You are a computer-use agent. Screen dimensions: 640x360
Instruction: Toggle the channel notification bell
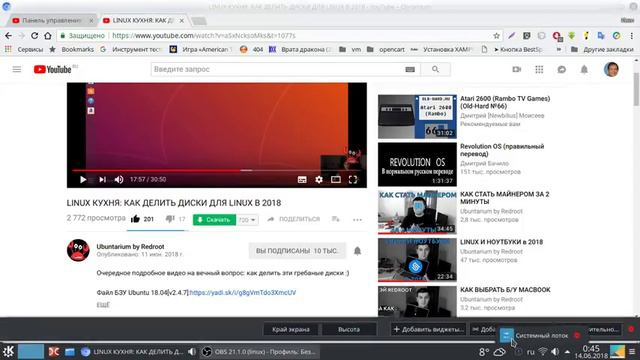[x=357, y=251]
